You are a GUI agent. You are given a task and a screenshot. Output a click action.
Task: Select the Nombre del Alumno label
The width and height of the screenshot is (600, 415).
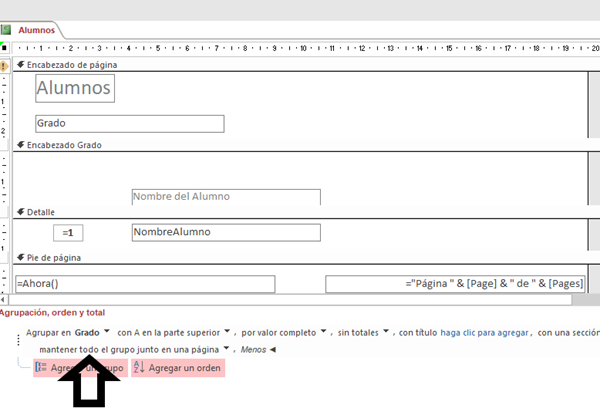coord(226,197)
